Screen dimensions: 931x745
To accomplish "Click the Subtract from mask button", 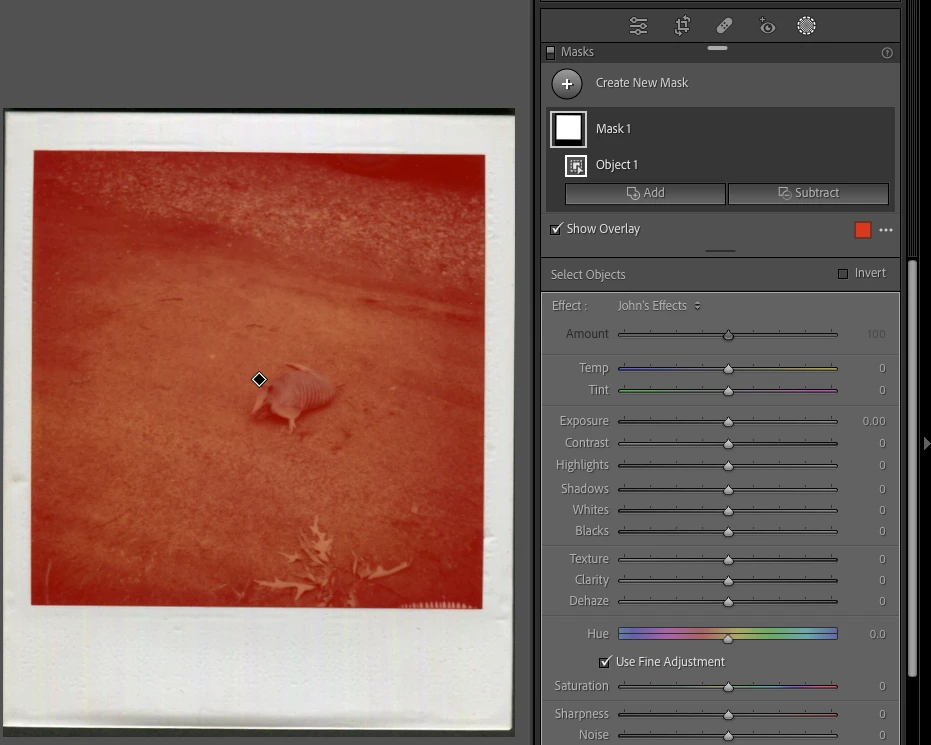I will (x=809, y=193).
